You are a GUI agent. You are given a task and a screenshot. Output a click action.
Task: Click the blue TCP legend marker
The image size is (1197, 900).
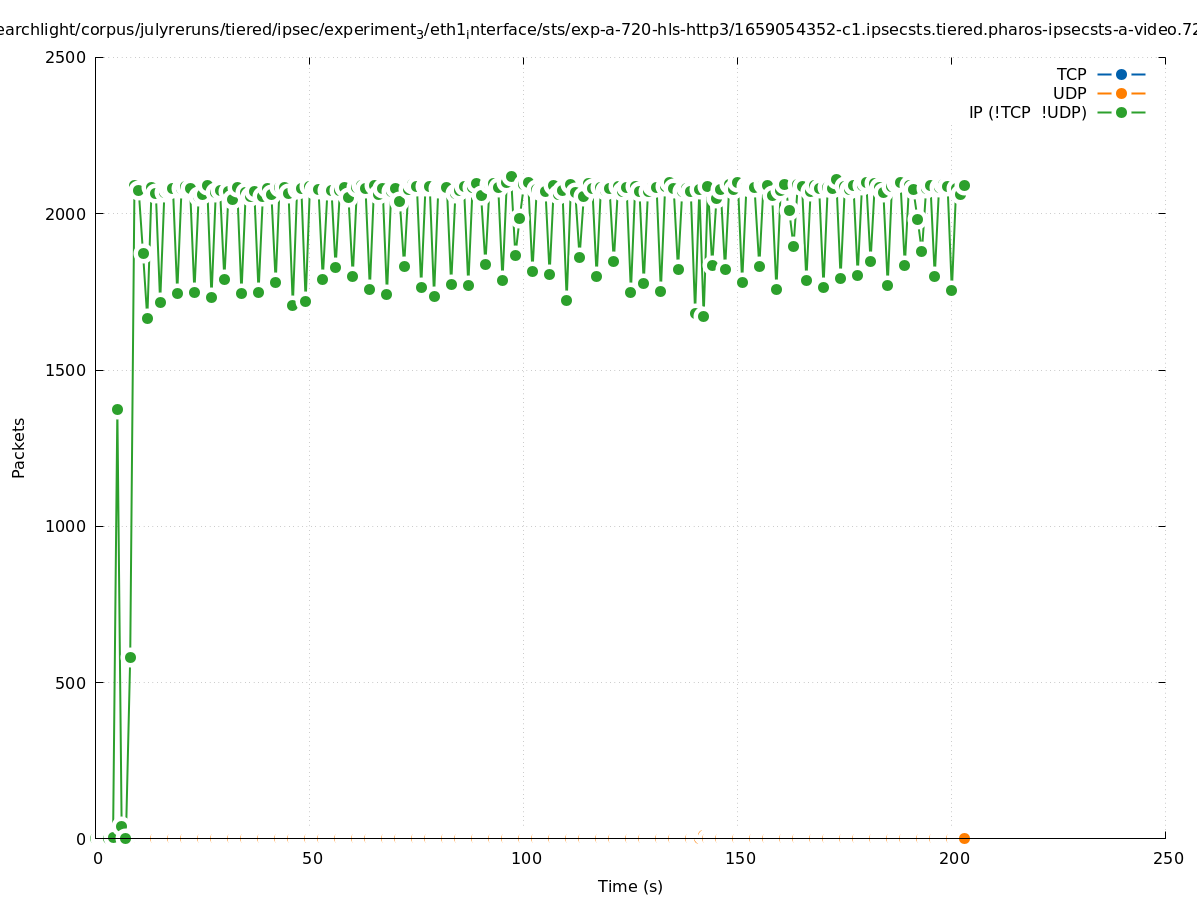(1121, 74)
